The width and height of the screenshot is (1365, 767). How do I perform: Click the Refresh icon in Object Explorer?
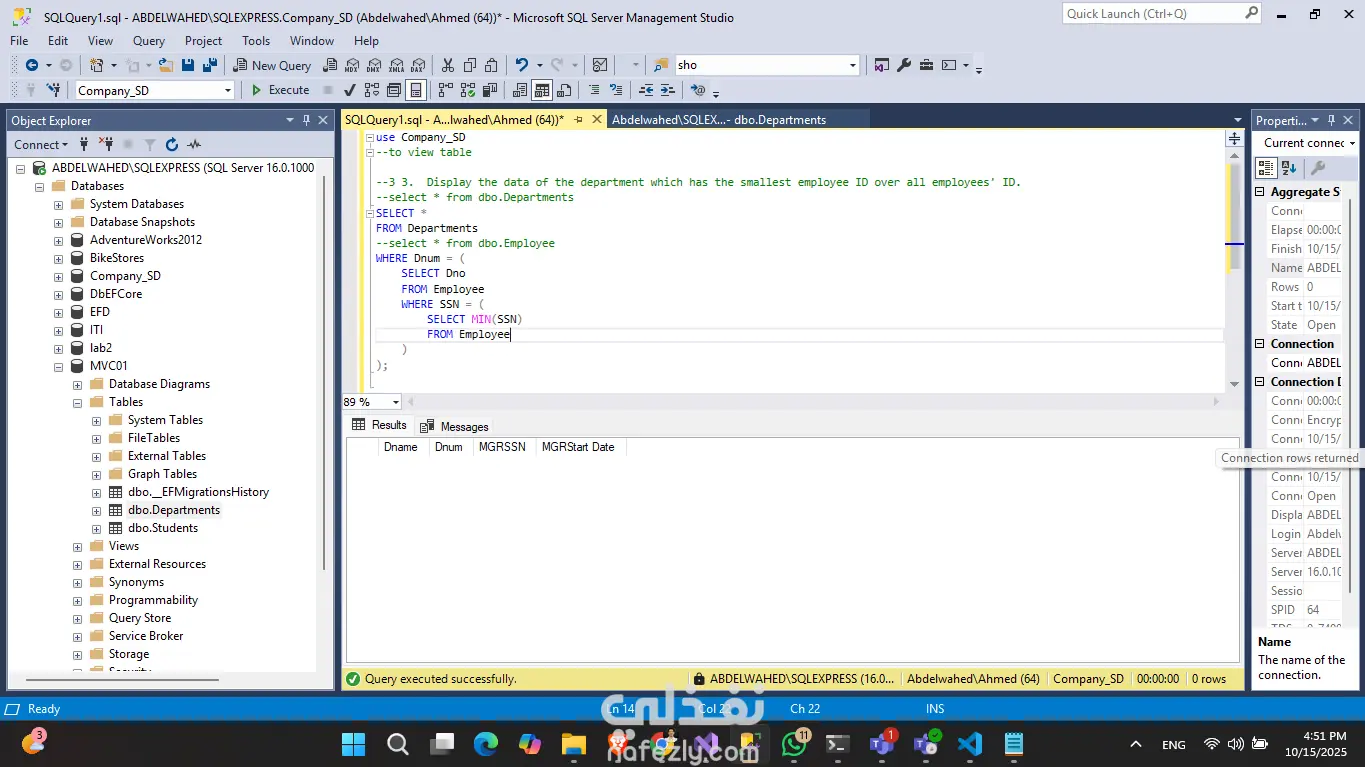click(172, 145)
